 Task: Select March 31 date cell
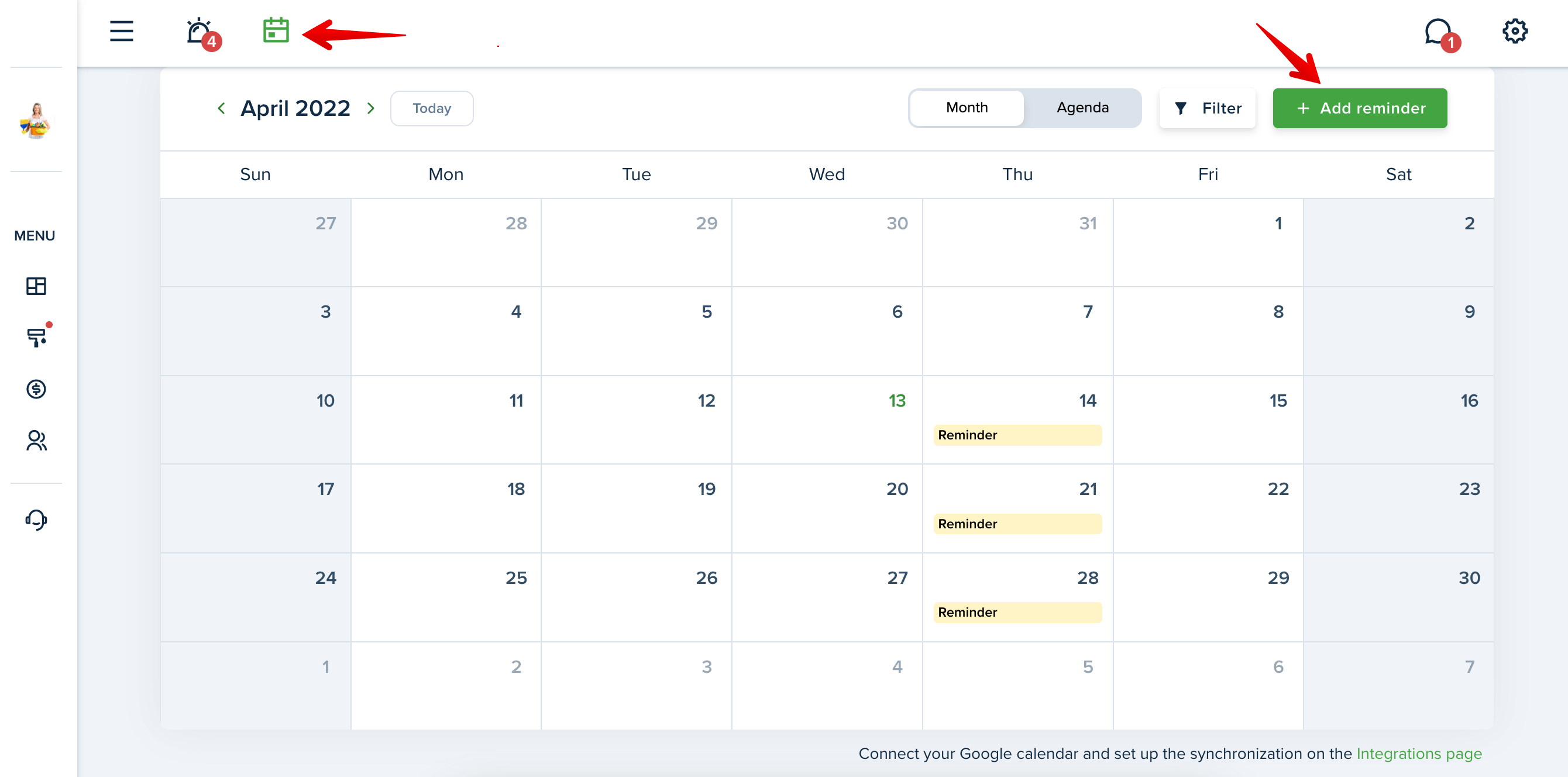(x=1017, y=242)
